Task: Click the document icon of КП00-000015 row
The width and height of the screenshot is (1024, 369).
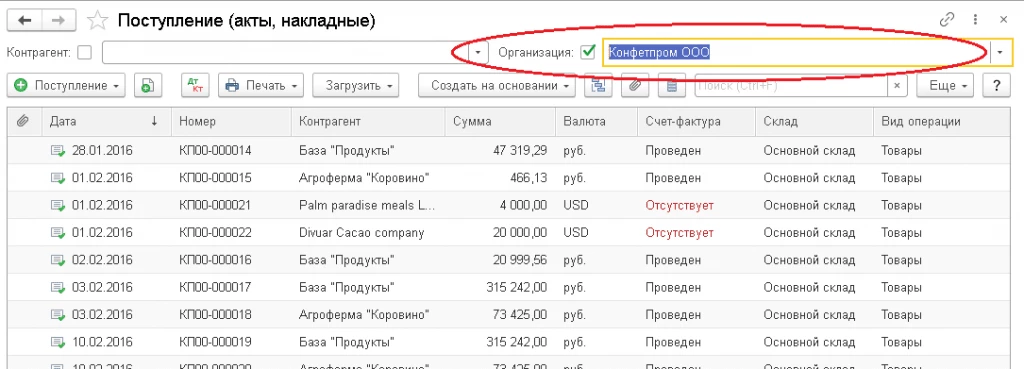Action: pyautogui.click(x=59, y=178)
